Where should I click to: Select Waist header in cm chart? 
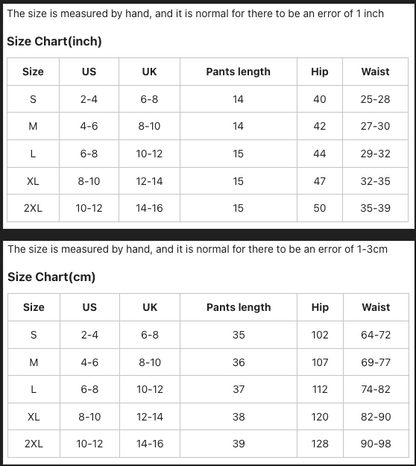[376, 307]
